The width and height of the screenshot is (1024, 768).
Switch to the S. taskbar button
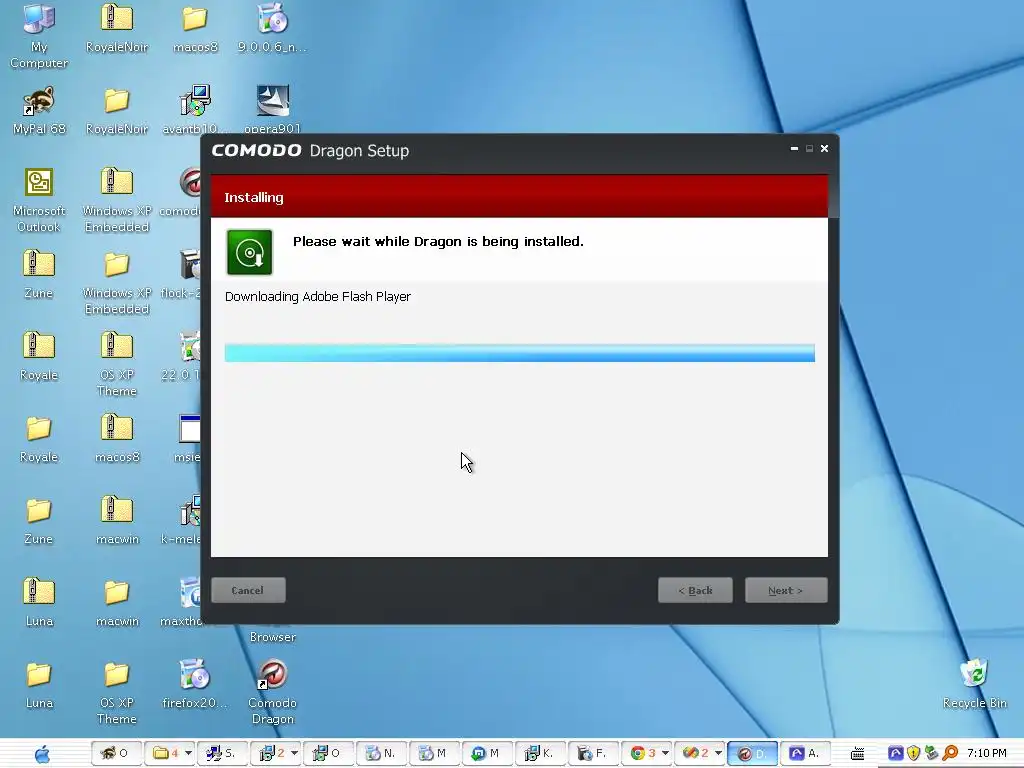tap(223, 753)
